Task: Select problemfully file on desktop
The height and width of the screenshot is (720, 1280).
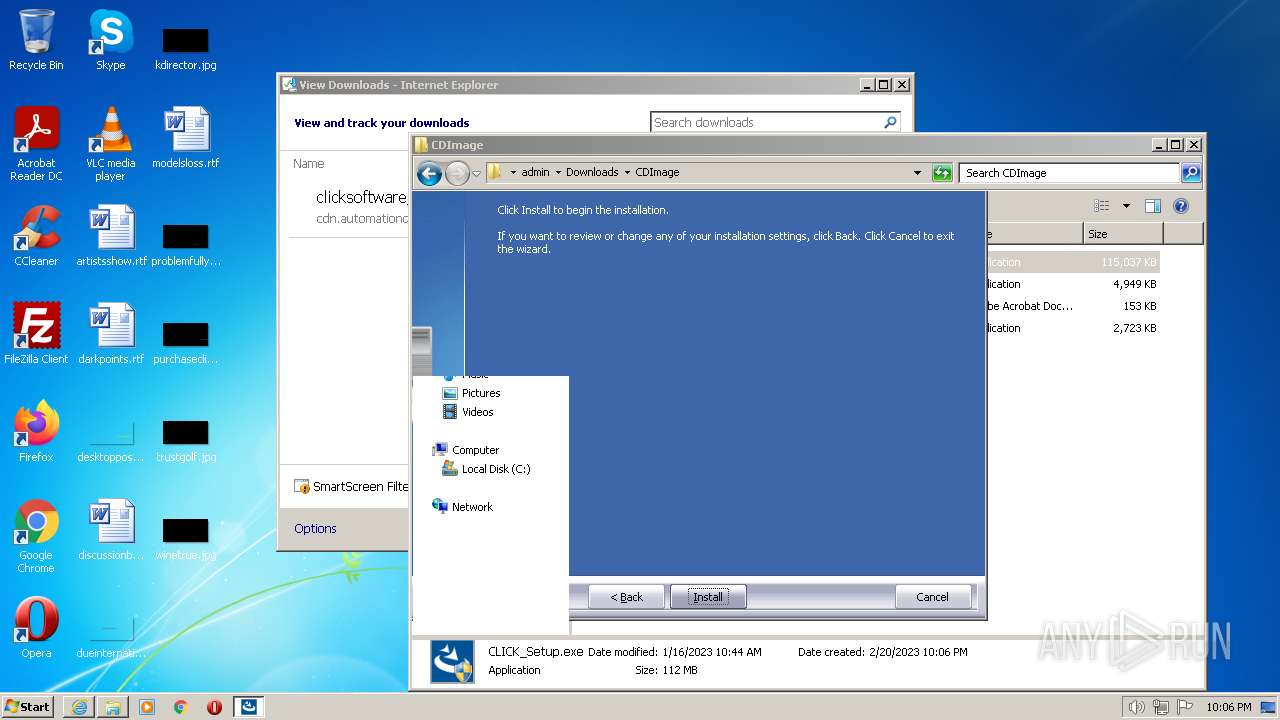Action: [x=186, y=245]
